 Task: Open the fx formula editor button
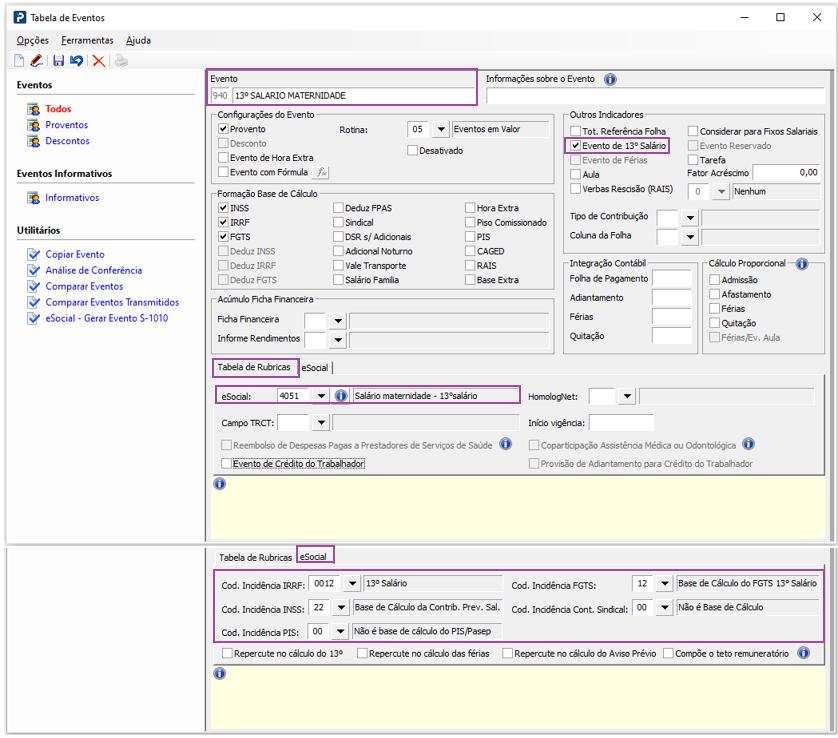[322, 172]
